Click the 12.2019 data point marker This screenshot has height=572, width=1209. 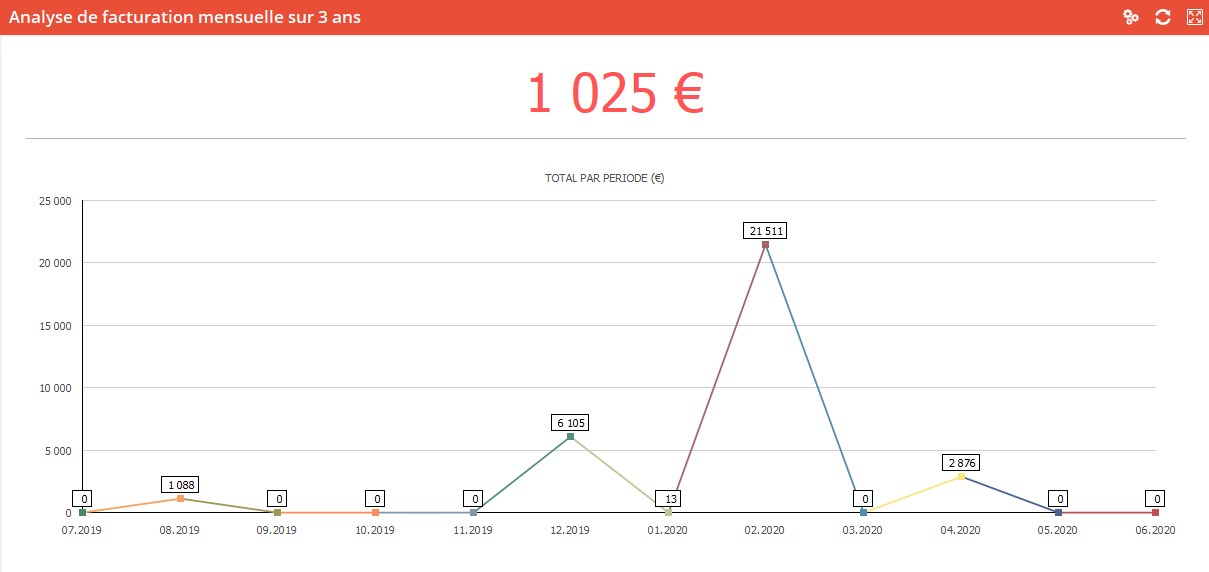click(x=570, y=436)
